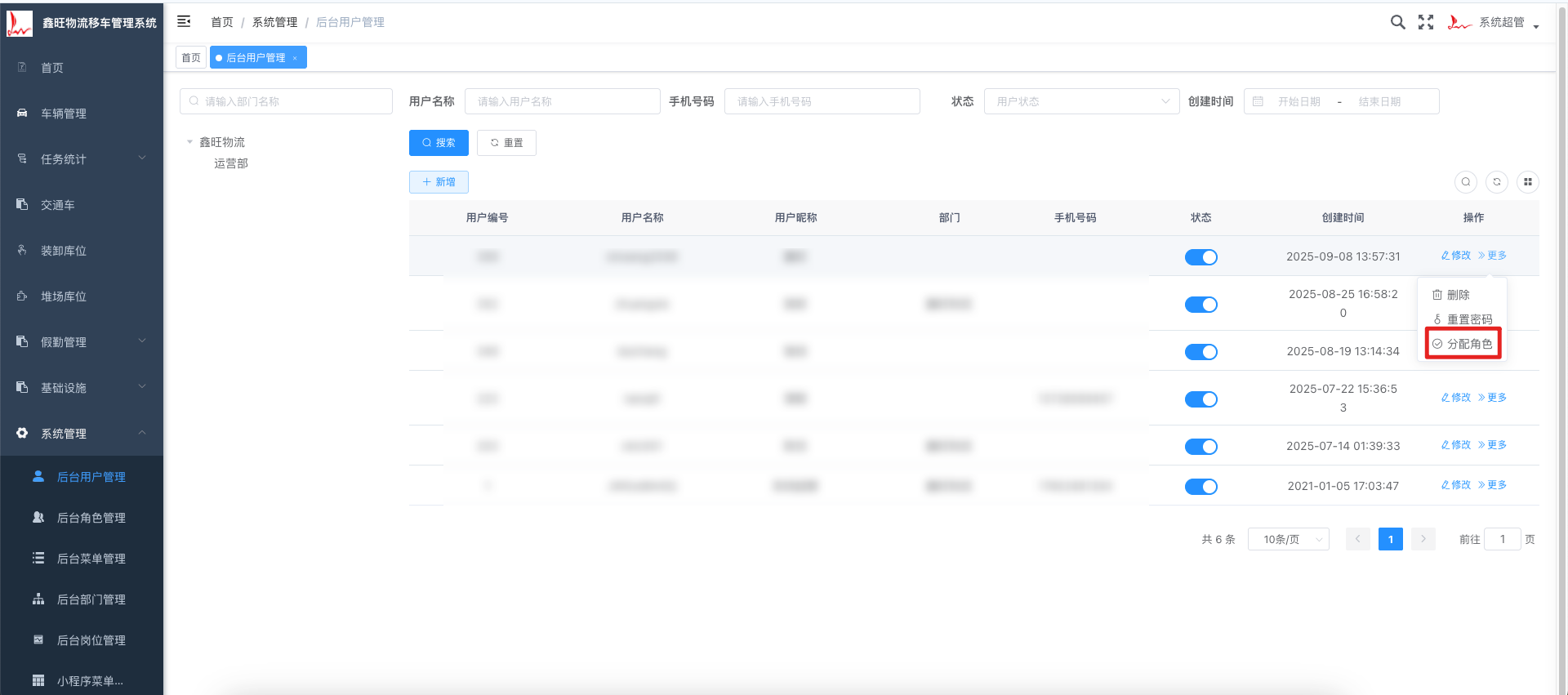The image size is (1568, 695).
Task: Refresh the table with the circular arrow icon
Action: click(x=1497, y=182)
